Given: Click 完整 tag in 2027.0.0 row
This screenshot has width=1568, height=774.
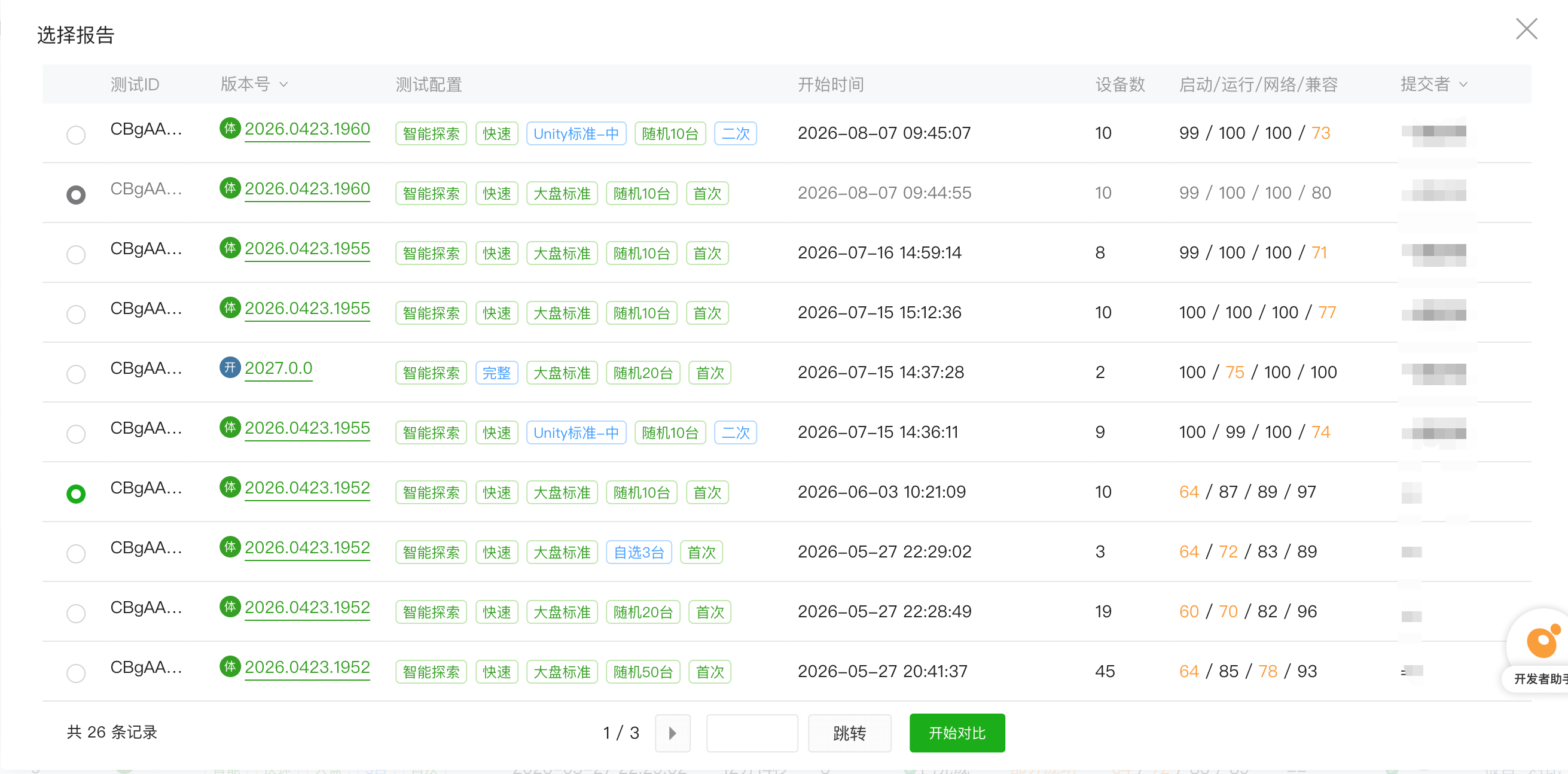Looking at the screenshot, I should [x=497, y=373].
